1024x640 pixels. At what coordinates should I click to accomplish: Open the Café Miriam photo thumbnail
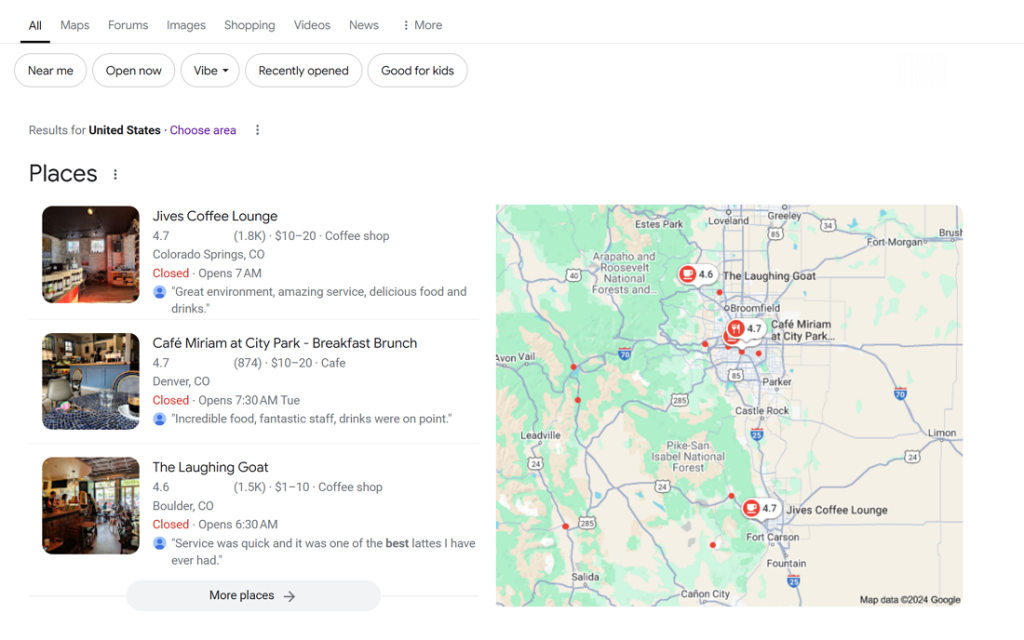click(x=91, y=381)
